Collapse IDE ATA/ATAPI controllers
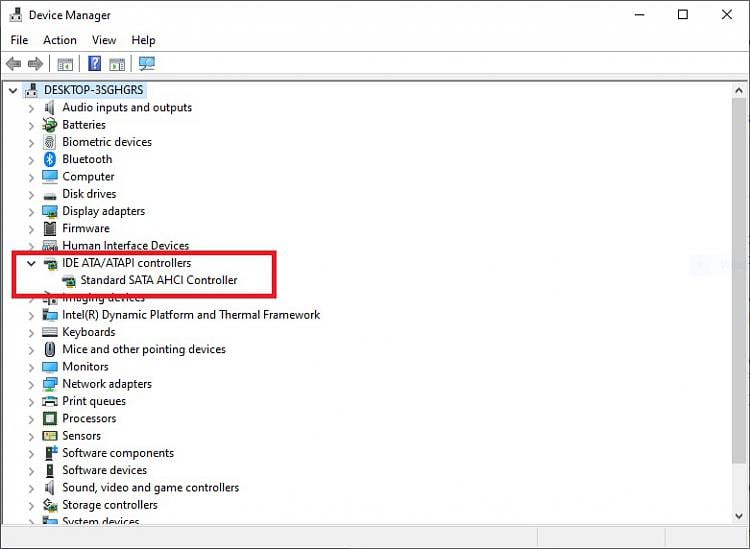The height and width of the screenshot is (549, 750). coord(31,263)
